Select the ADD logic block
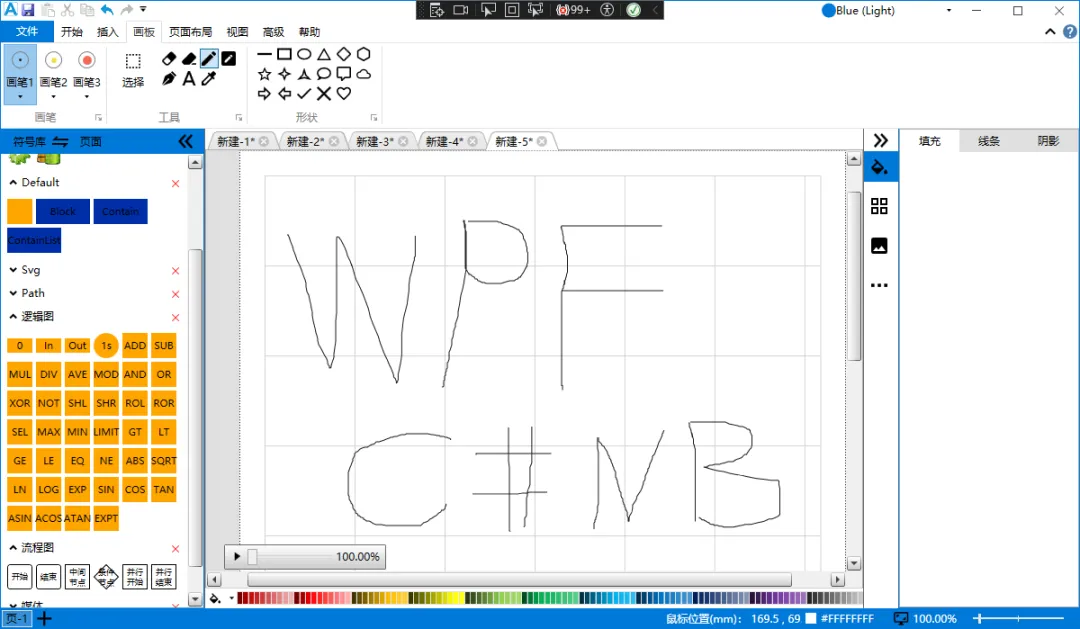Viewport: 1080px width, 629px height. tap(134, 345)
